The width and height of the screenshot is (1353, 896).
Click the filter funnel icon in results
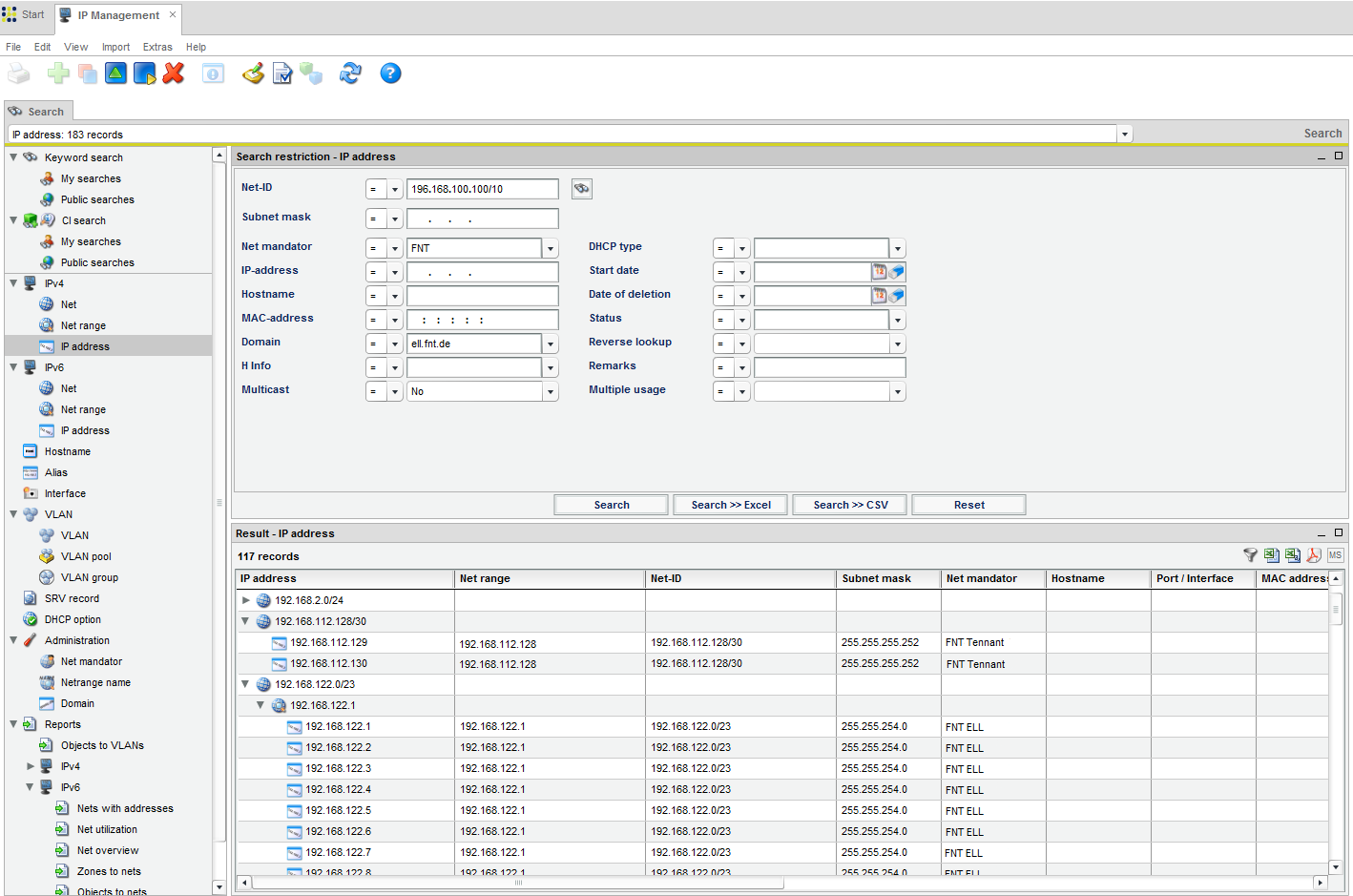point(1250,555)
